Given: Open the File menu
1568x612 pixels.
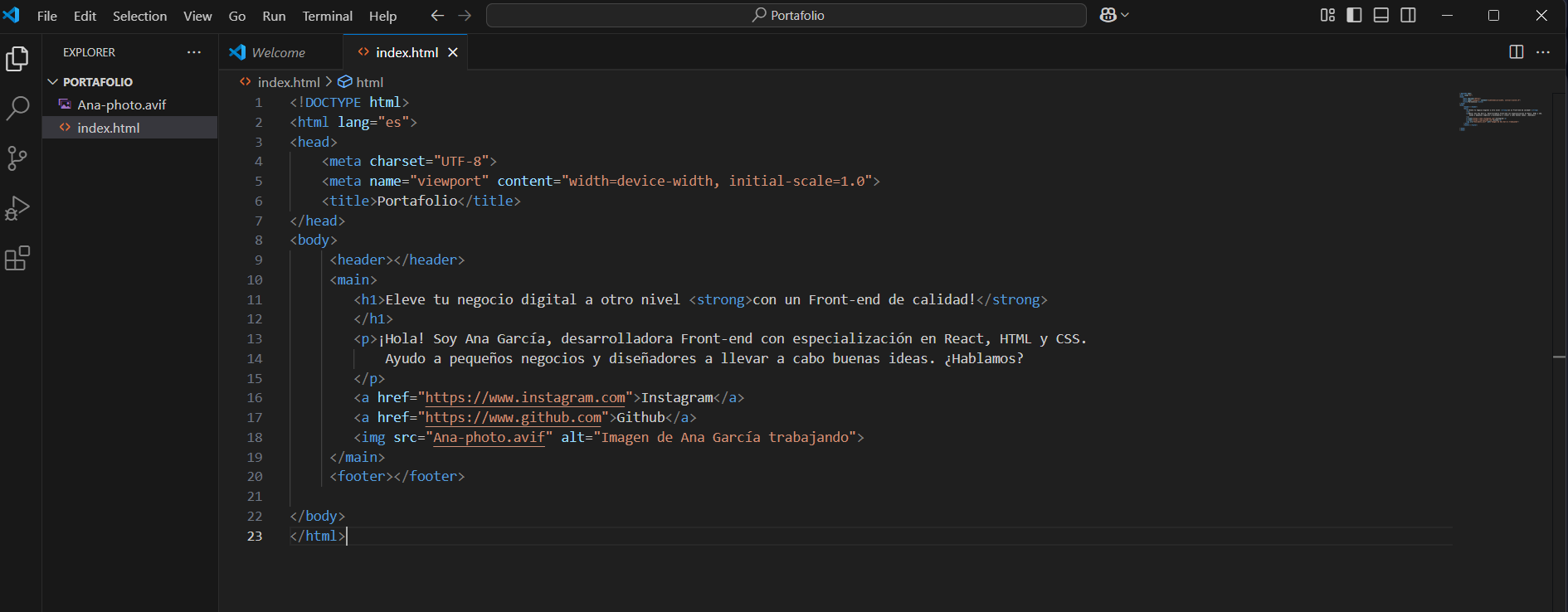Looking at the screenshot, I should (47, 16).
